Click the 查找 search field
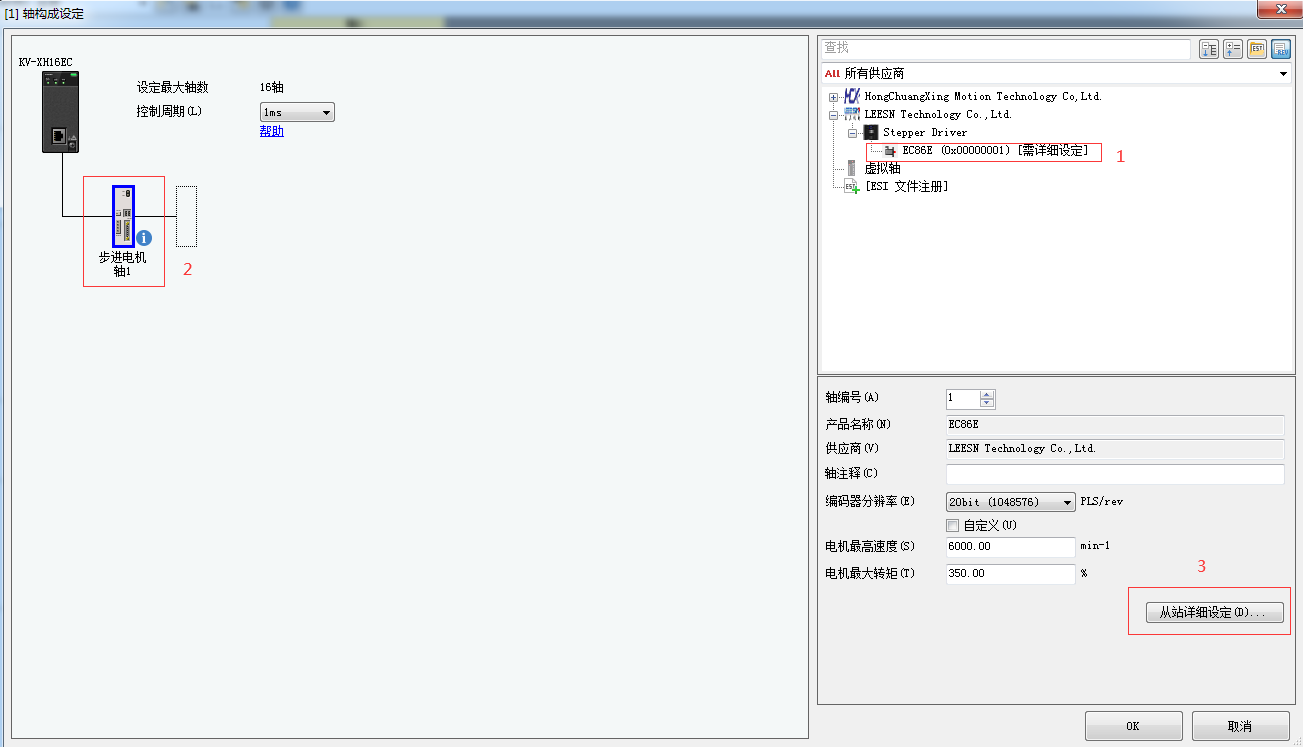The height and width of the screenshot is (747, 1303). click(1006, 48)
